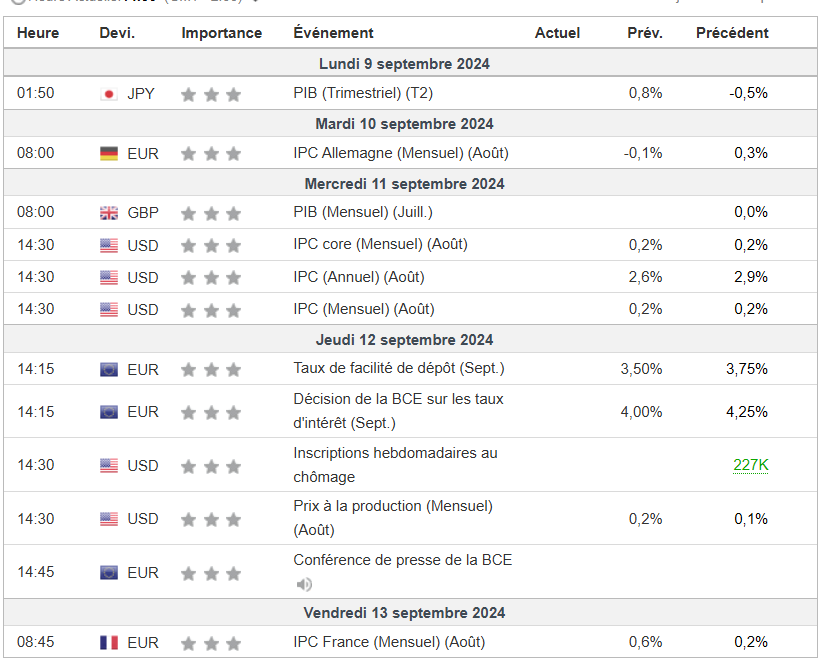This screenshot has width=833, height=662.
Task: Click the Japan flag icon beside JPY
Action: click(109, 94)
